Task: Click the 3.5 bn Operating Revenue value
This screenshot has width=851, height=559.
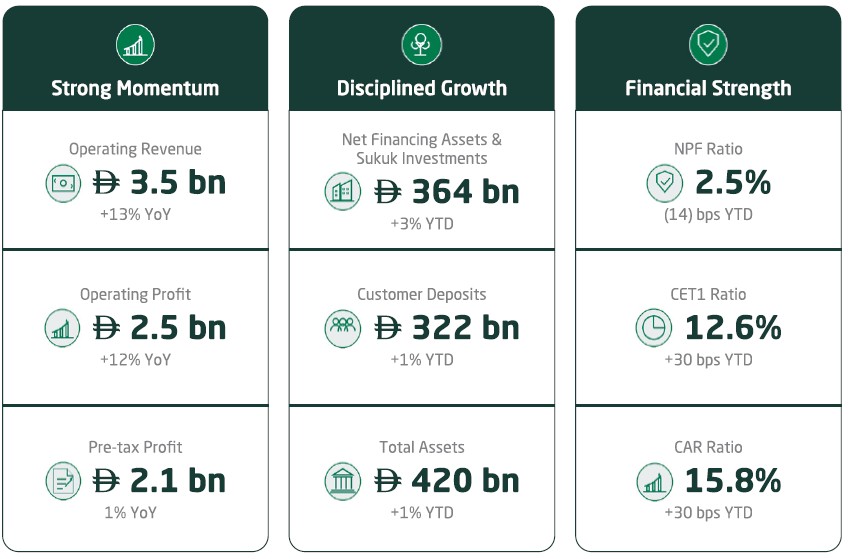Action: coord(159,183)
